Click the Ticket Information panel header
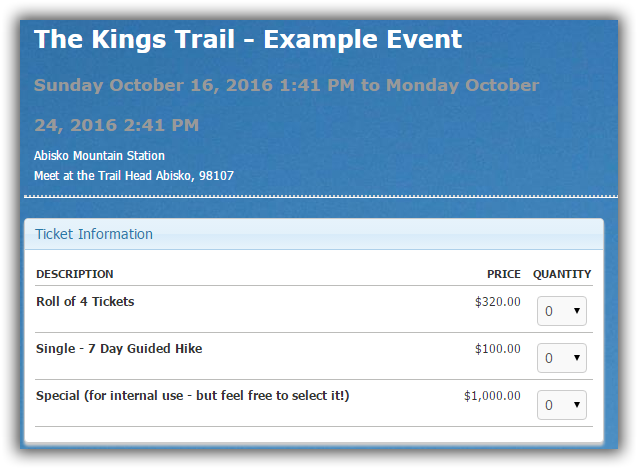 [94, 234]
